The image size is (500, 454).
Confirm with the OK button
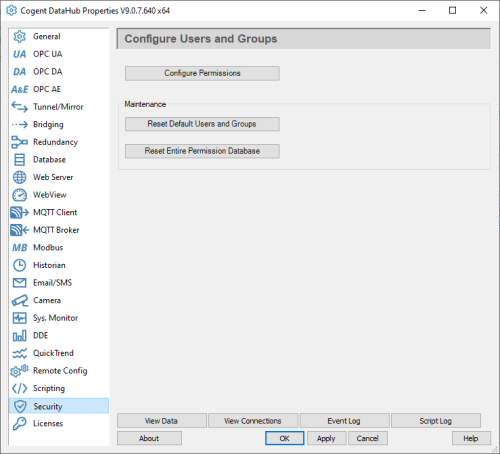(x=284, y=438)
